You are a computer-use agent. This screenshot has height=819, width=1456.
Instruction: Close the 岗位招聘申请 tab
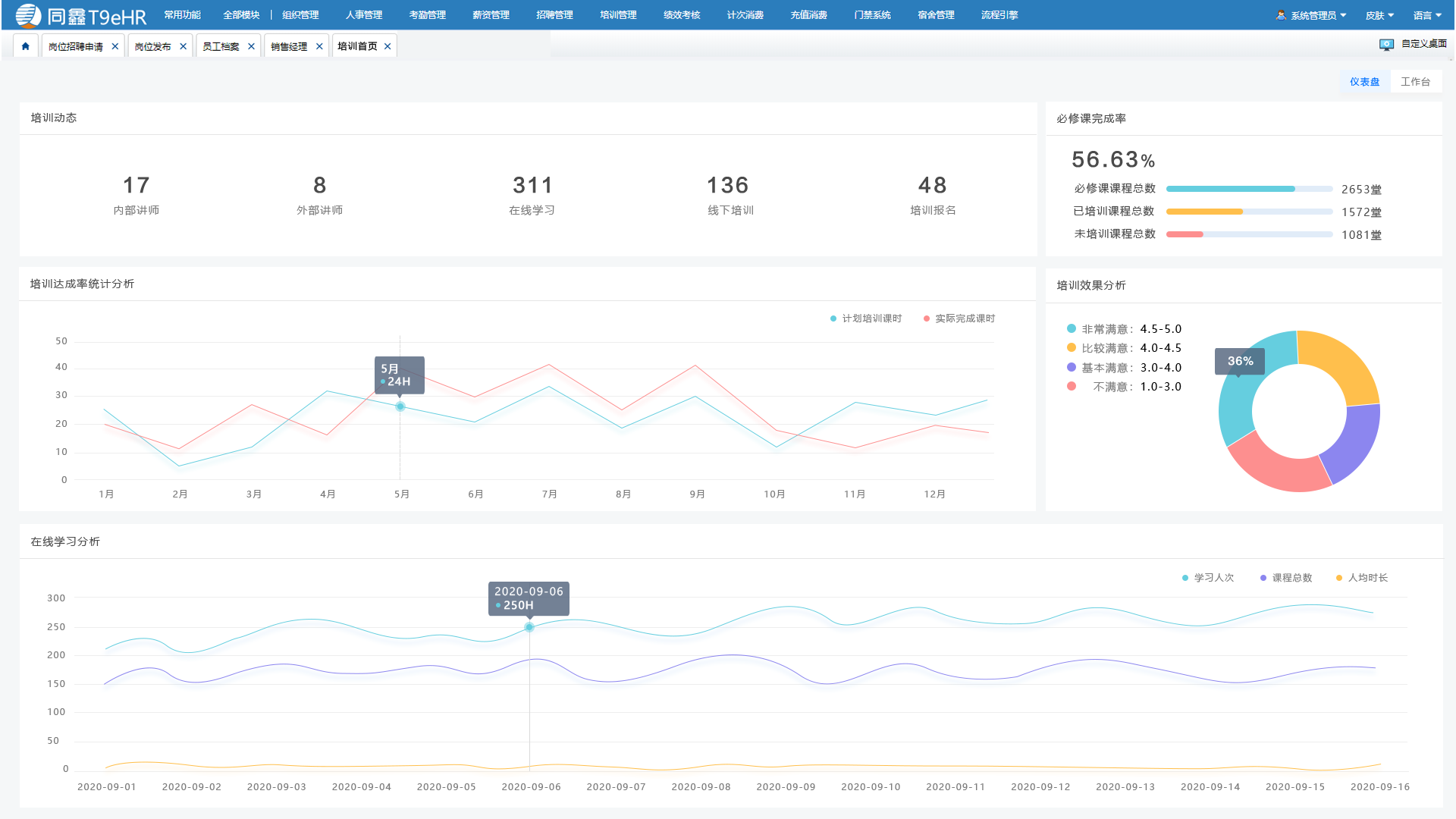pyautogui.click(x=115, y=46)
